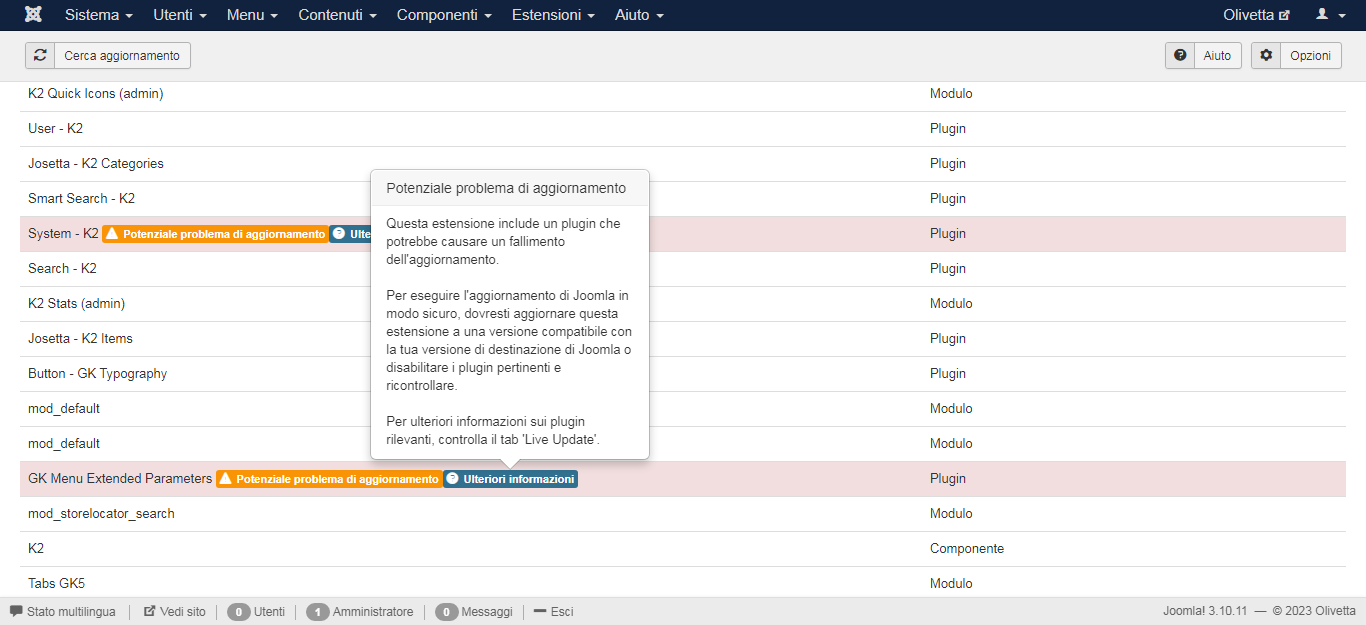Click the Joomla logo icon
The image size is (1366, 625).
pyautogui.click(x=33, y=15)
